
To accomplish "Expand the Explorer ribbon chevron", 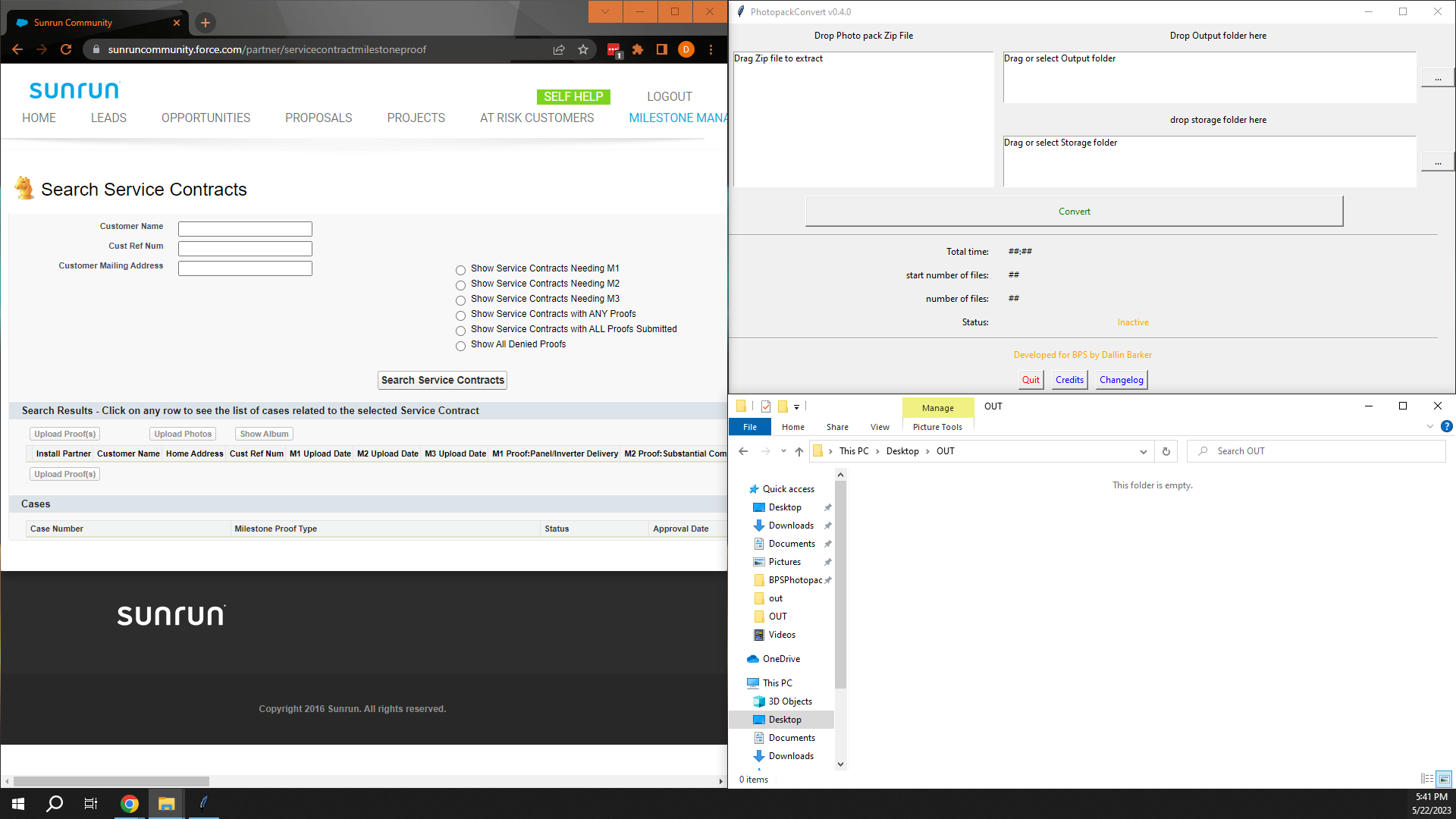I will coord(1429,427).
